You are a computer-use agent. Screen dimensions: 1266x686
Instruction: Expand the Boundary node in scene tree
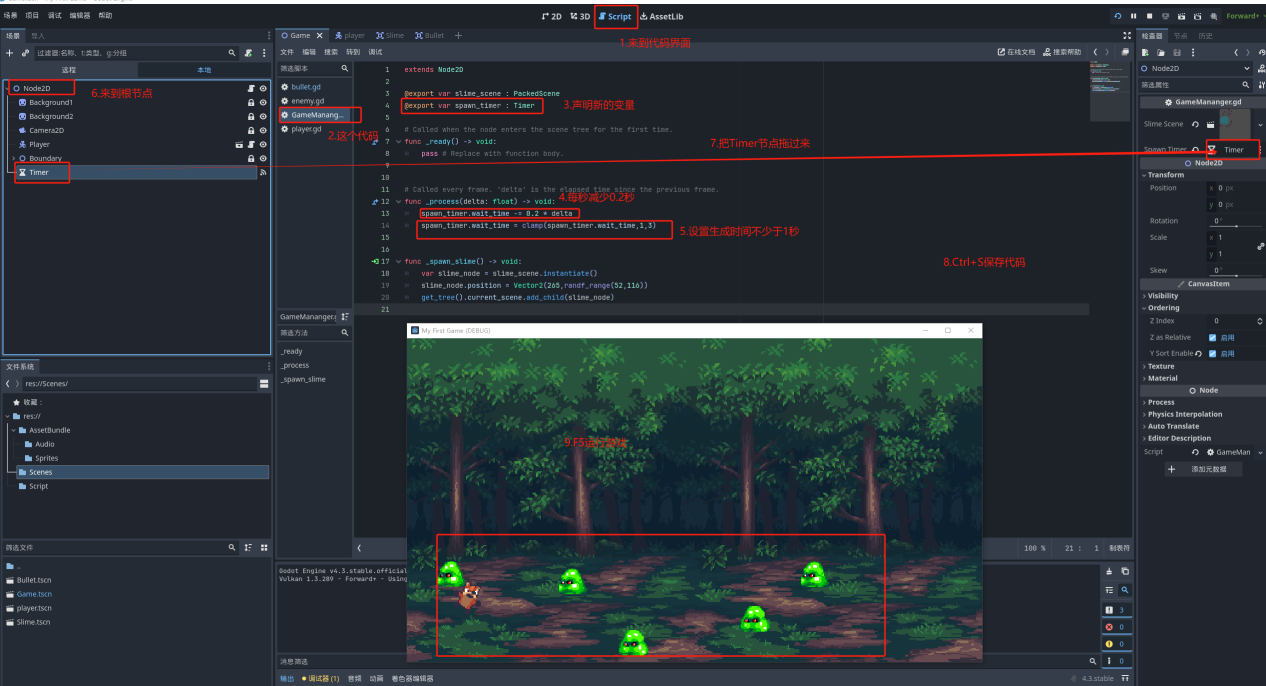tap(13, 158)
